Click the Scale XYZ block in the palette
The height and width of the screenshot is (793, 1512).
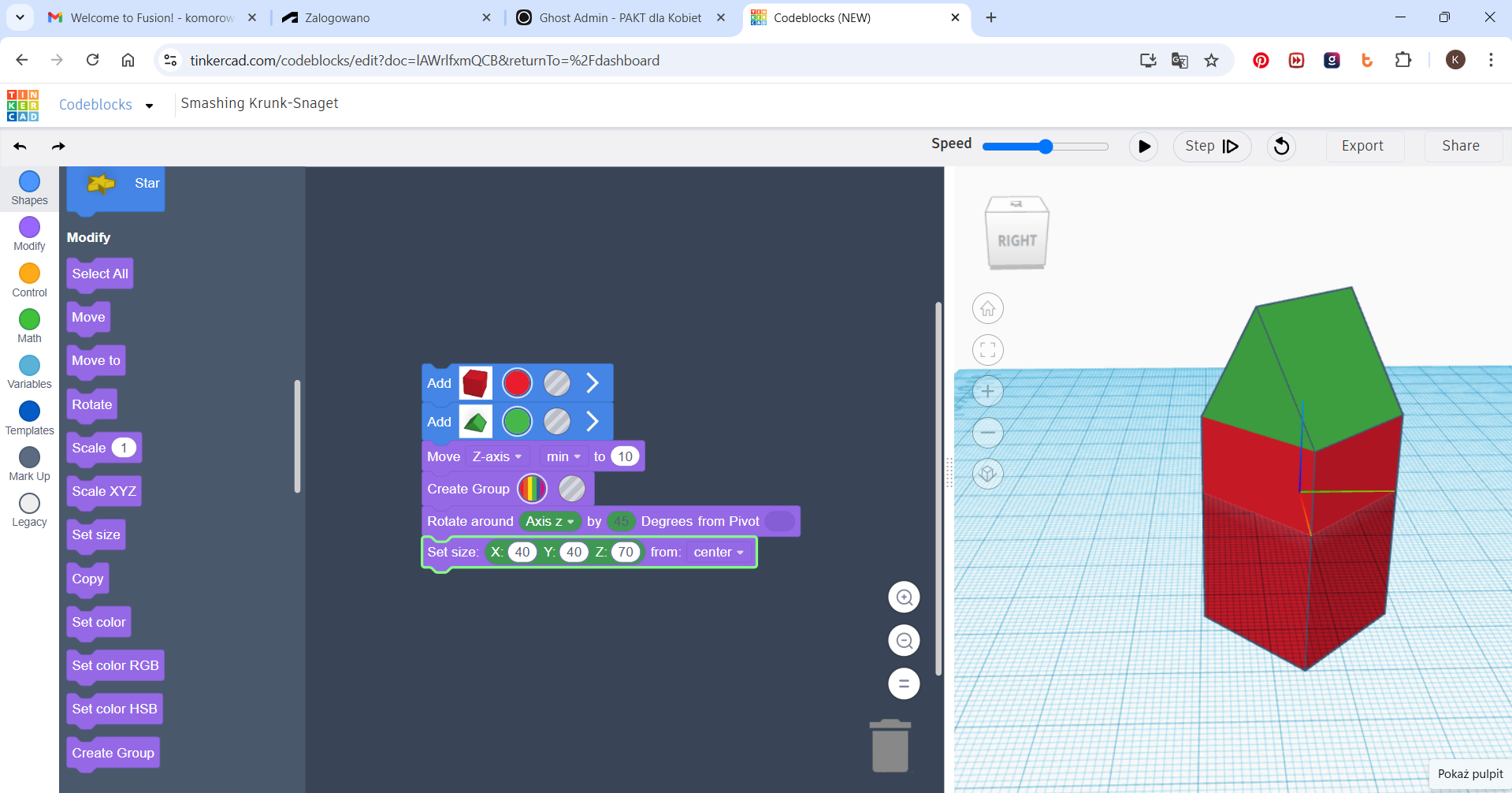[104, 491]
